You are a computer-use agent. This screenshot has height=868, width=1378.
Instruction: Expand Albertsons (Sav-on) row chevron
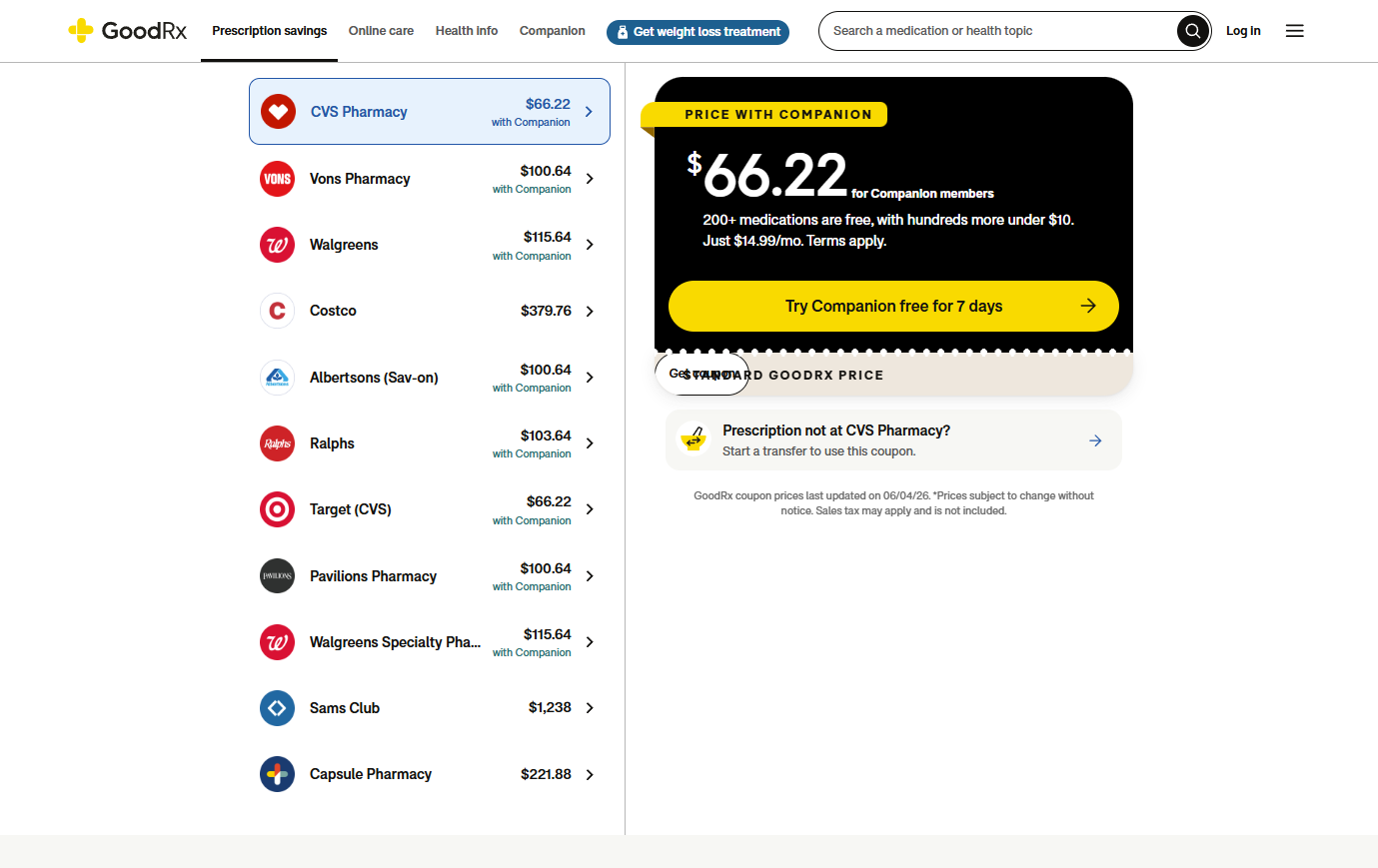coord(590,378)
